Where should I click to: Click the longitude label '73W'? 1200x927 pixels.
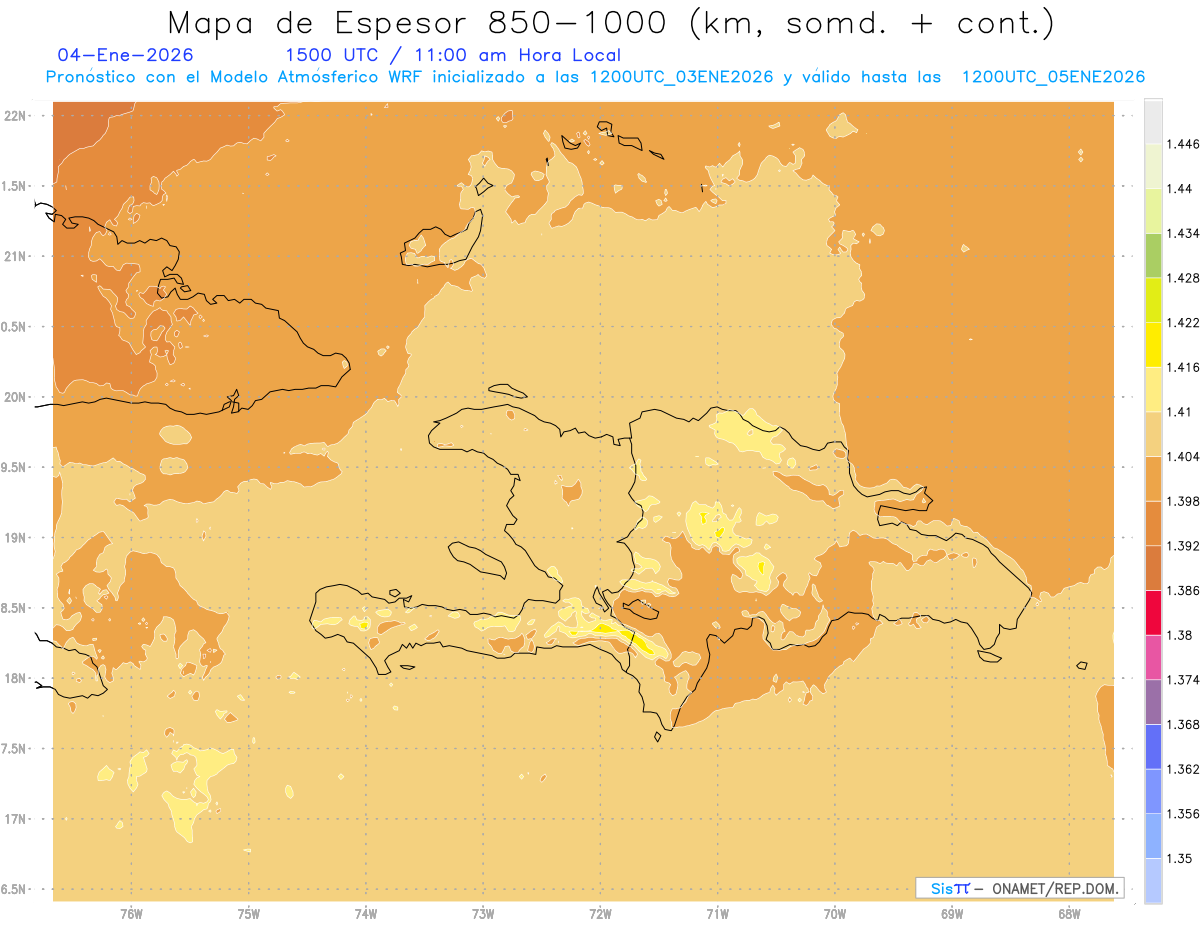(483, 914)
